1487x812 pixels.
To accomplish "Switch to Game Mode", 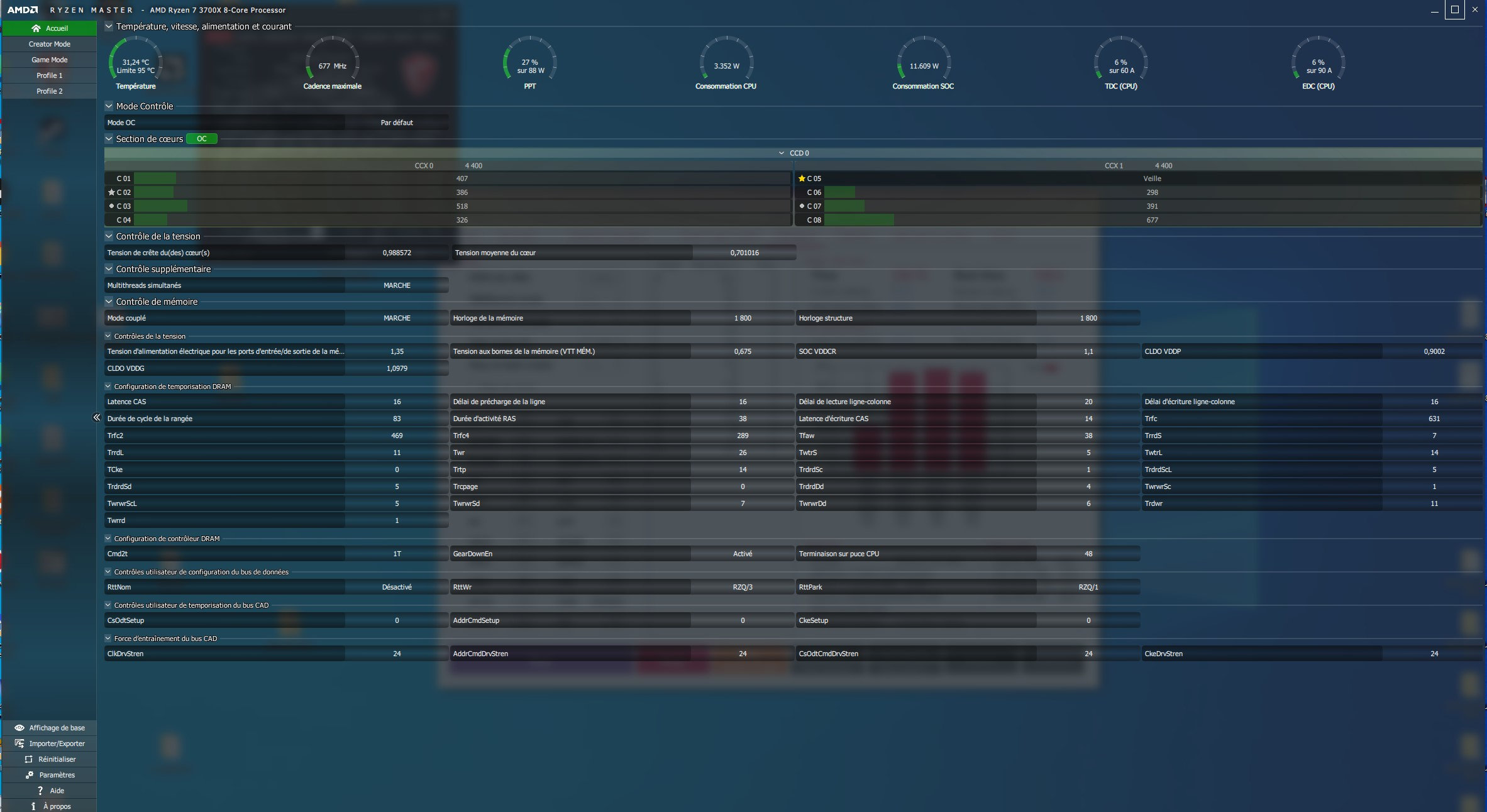I will click(x=50, y=60).
